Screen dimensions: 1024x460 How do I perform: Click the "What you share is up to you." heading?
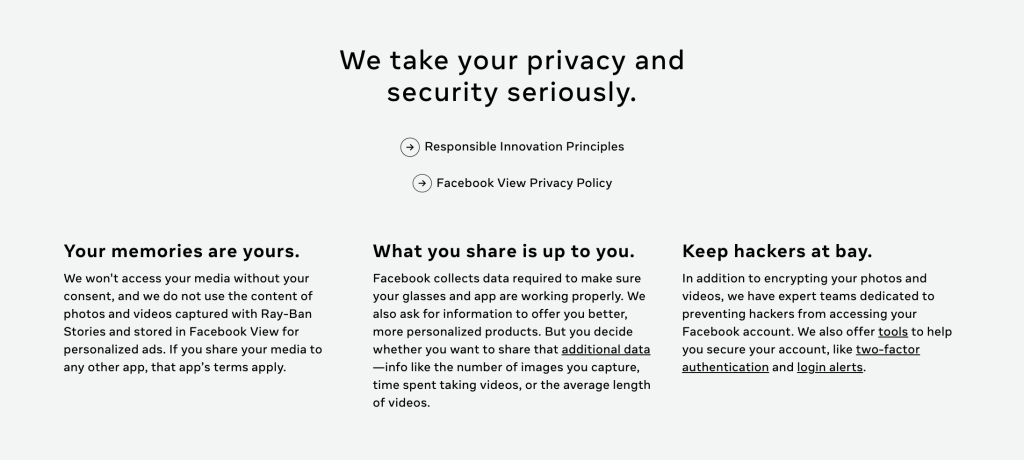(x=504, y=252)
